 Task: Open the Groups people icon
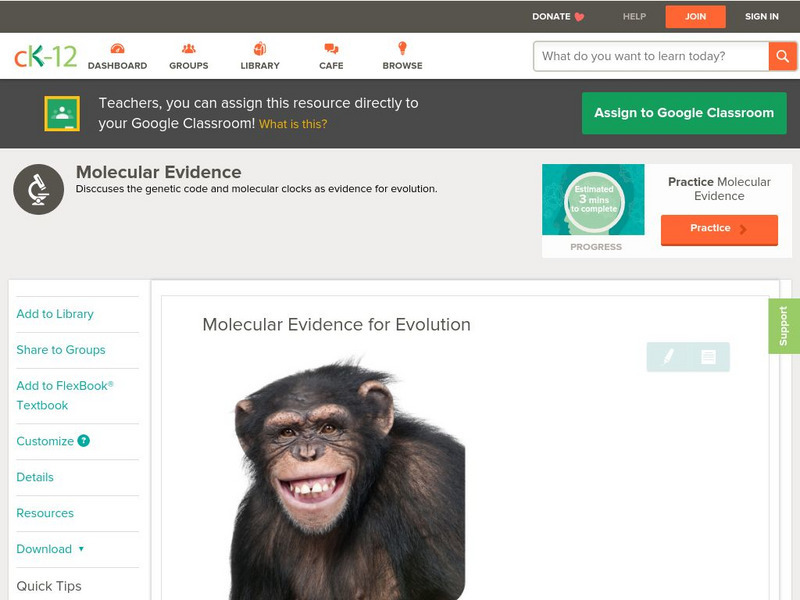[189, 48]
